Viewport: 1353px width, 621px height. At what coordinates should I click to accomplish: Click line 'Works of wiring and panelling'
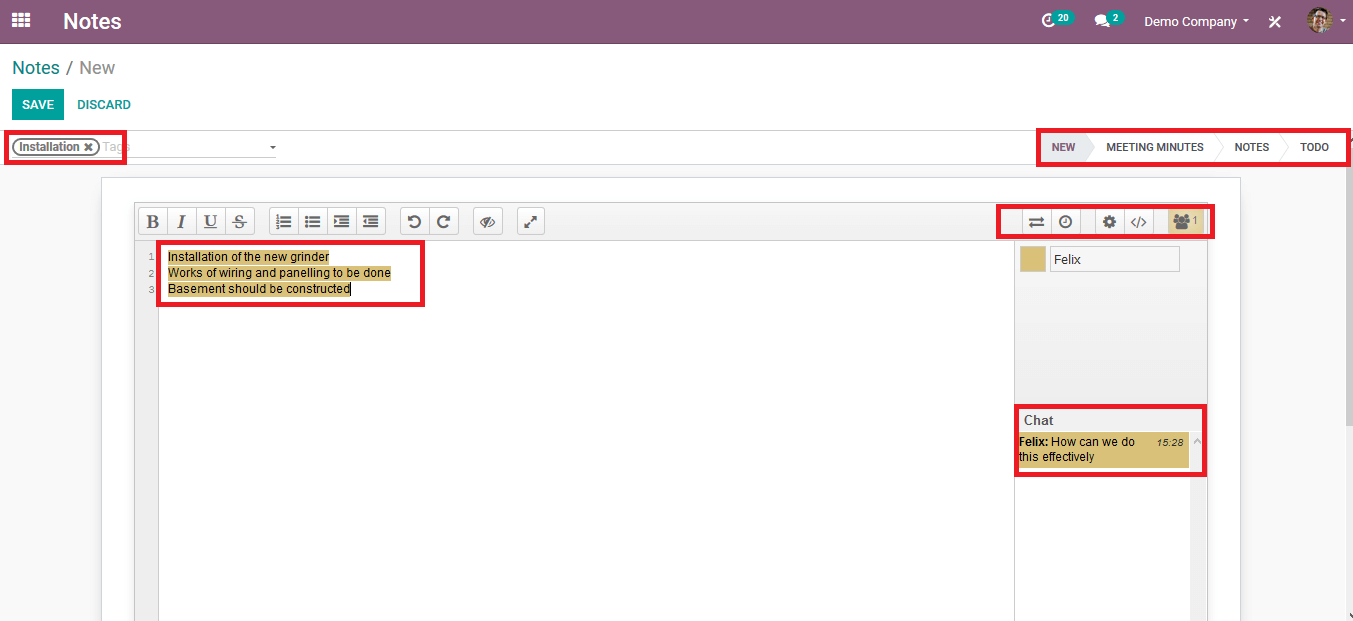tap(279, 273)
